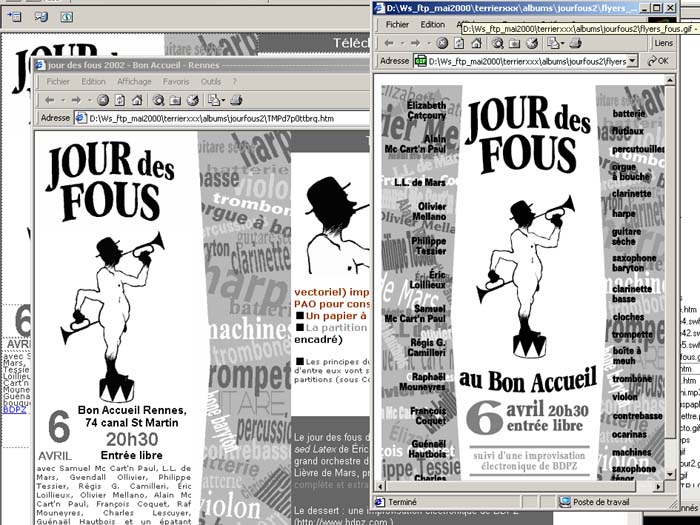Click the OK go button beside address bar
The height and width of the screenshot is (525, 700).
click(x=658, y=61)
